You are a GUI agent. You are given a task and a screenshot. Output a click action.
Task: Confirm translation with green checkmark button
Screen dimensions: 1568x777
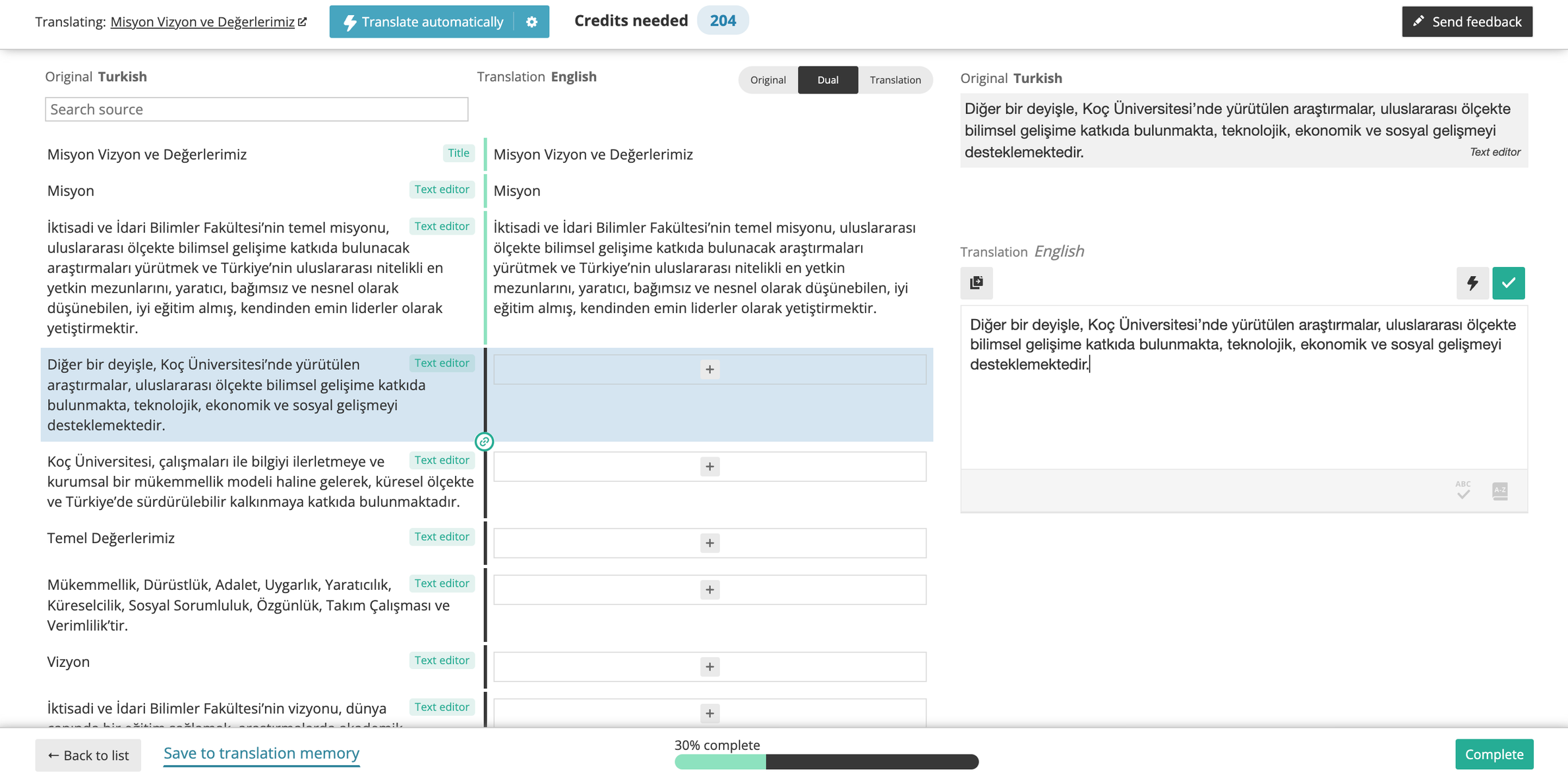1509,283
